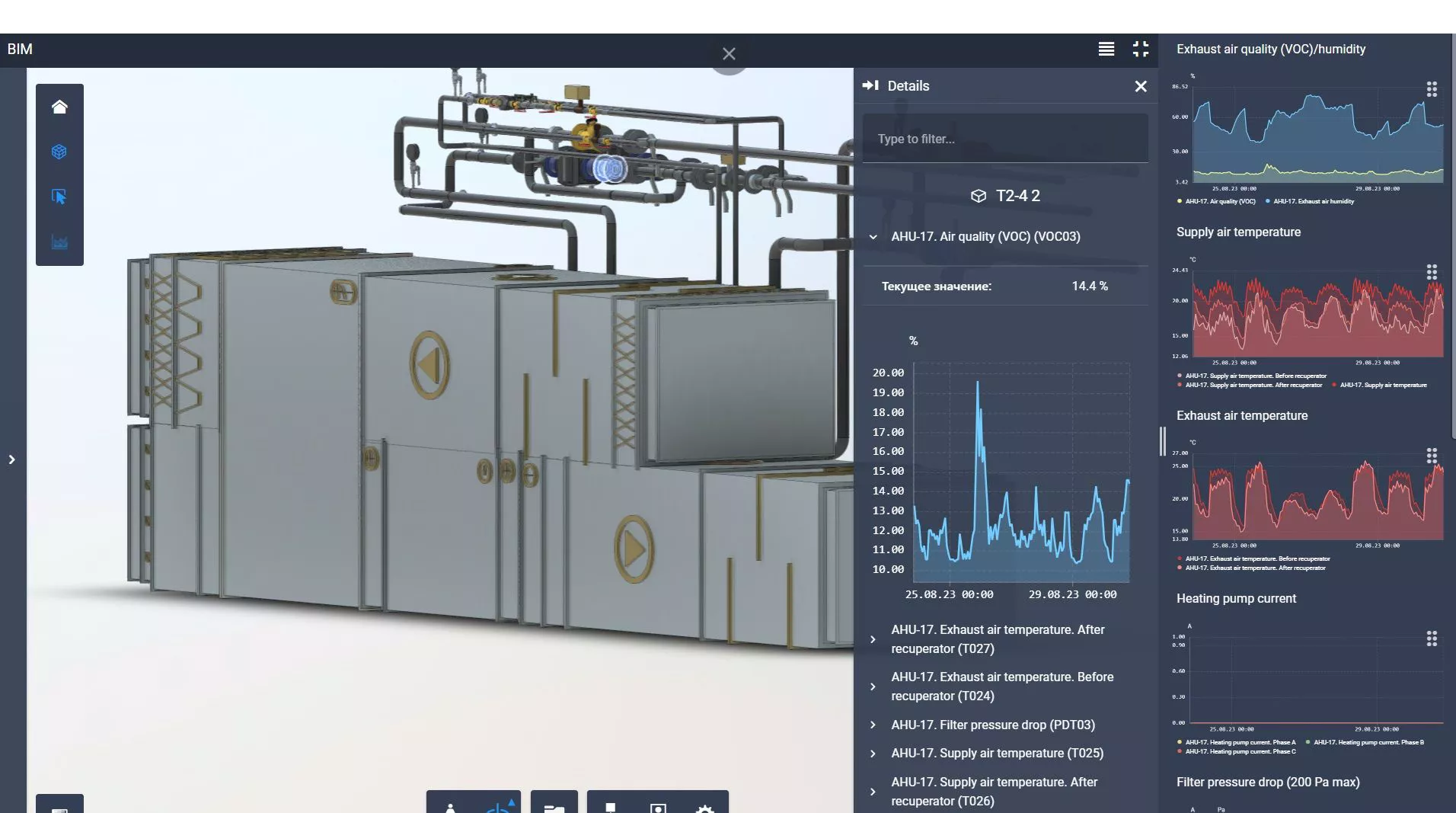1456x813 pixels.
Task: Toggle Supply air temperature Before recuperator legend
Action: [1252, 376]
